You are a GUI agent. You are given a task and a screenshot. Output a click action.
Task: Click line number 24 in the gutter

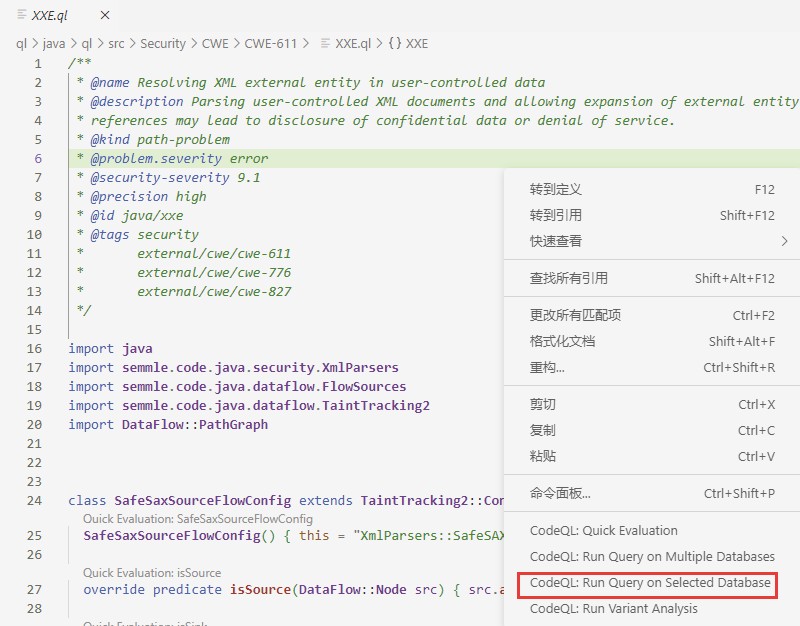(x=34, y=501)
